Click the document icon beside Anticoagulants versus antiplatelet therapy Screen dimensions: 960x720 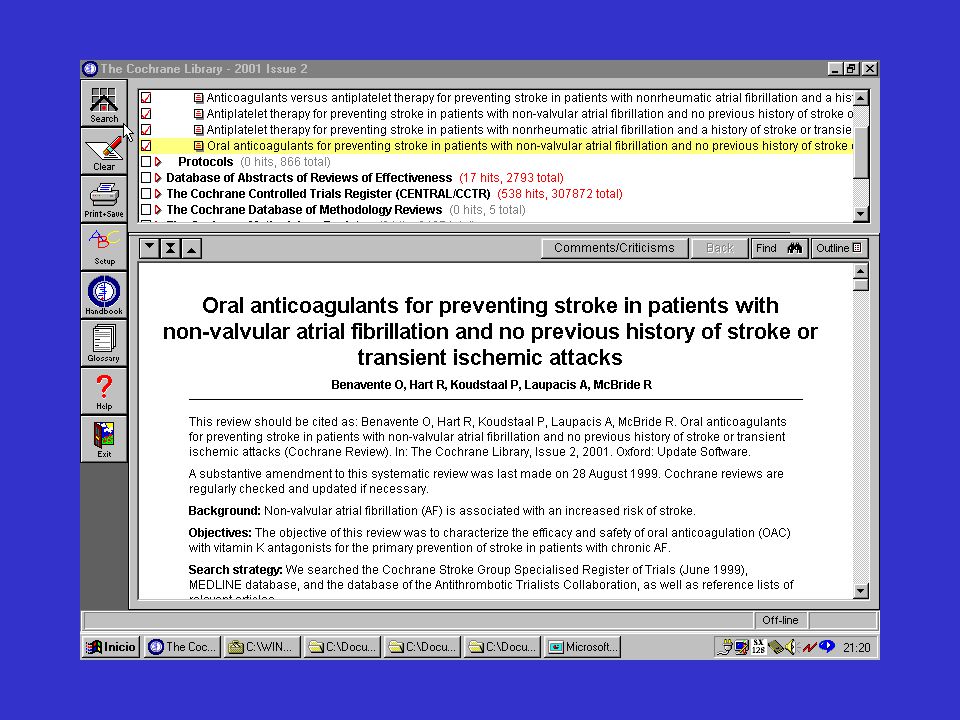[x=198, y=98]
